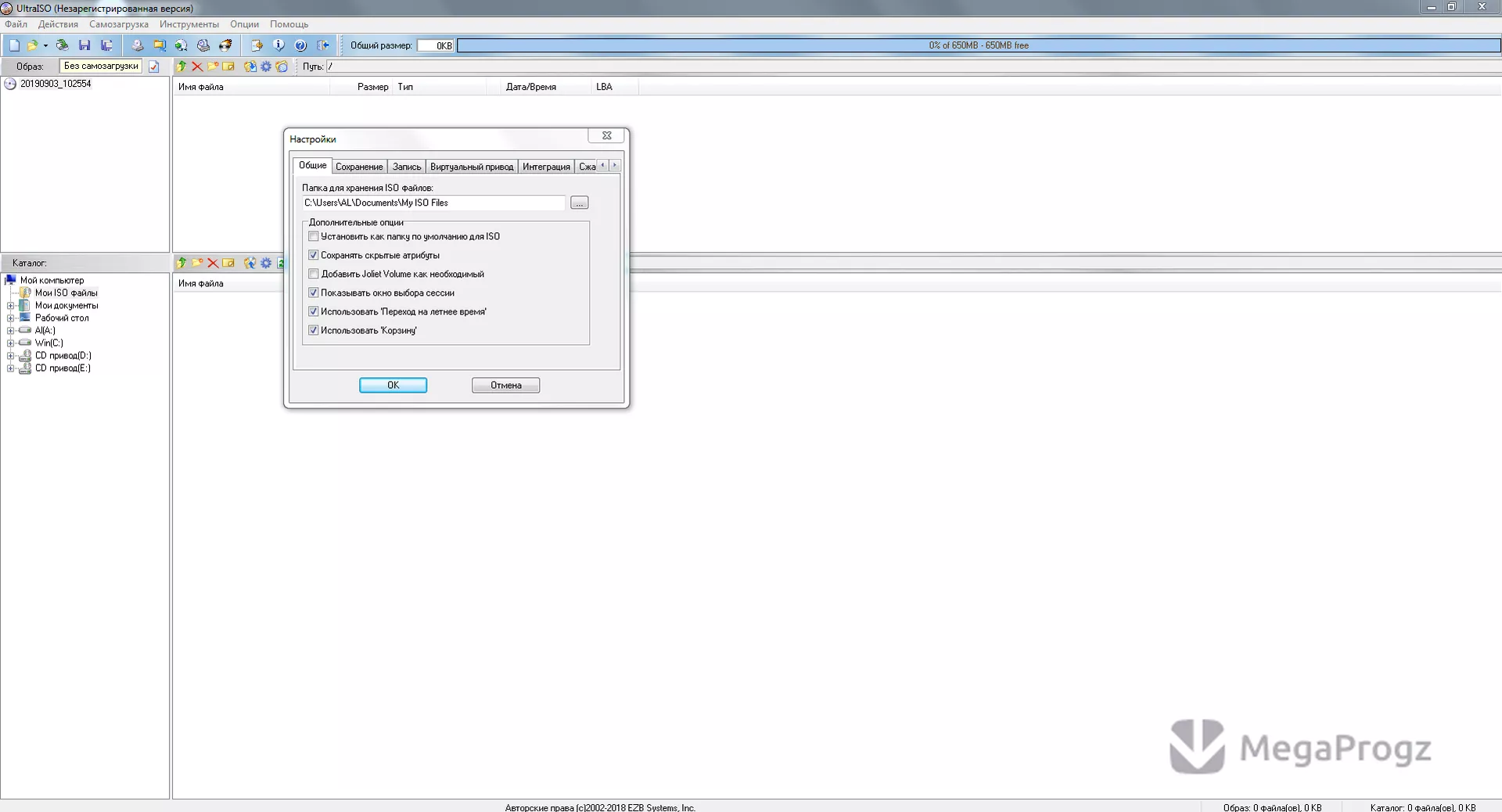Click the Add files page-arrow toolbar icon
Viewport: 1502px width, 812px height.
tap(257, 45)
